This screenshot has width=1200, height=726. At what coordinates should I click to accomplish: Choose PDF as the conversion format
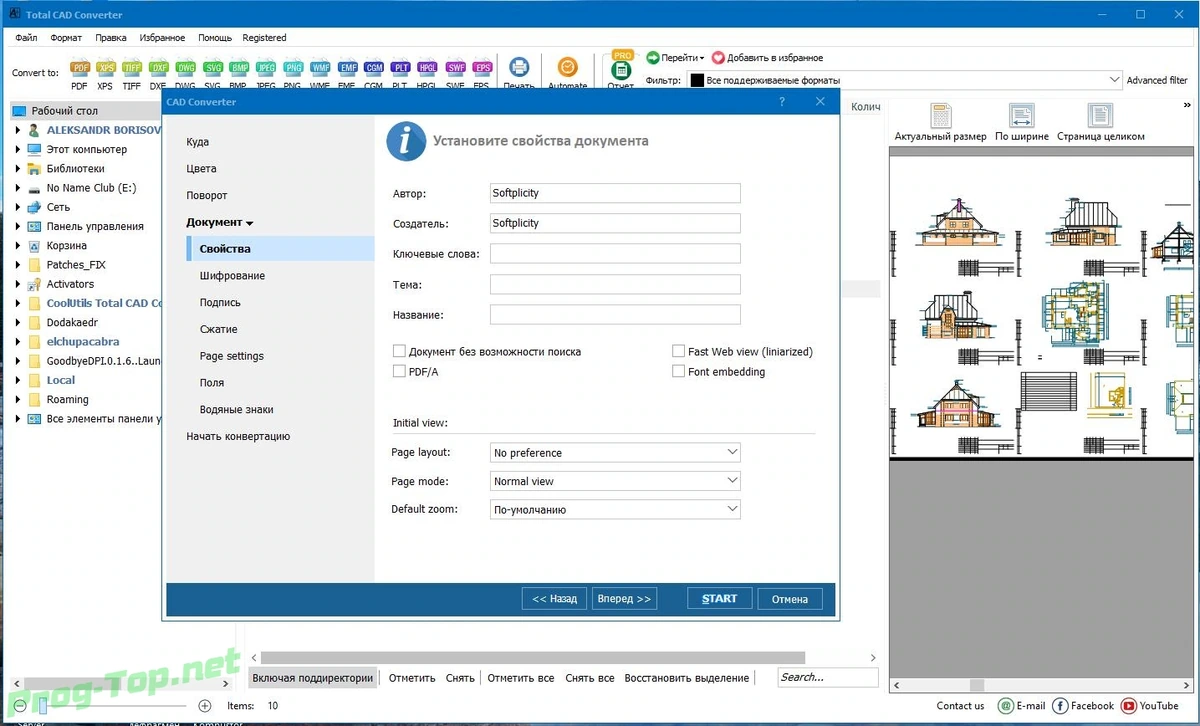[80, 69]
